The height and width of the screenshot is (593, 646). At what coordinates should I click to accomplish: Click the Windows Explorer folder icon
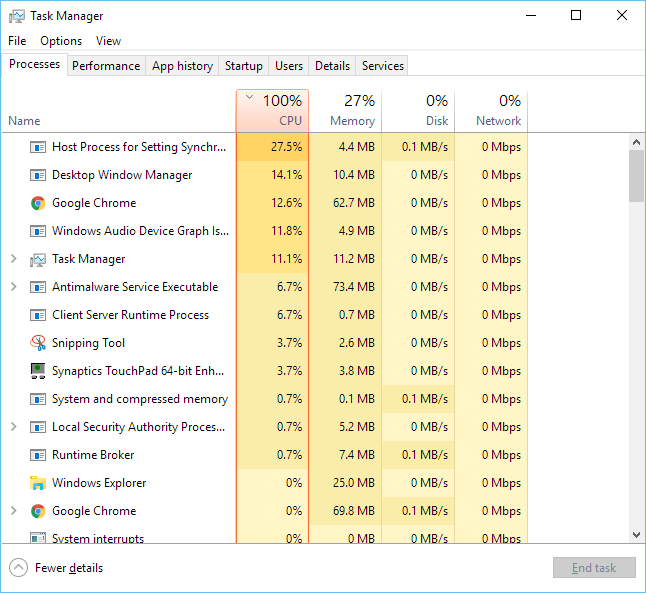[x=38, y=483]
